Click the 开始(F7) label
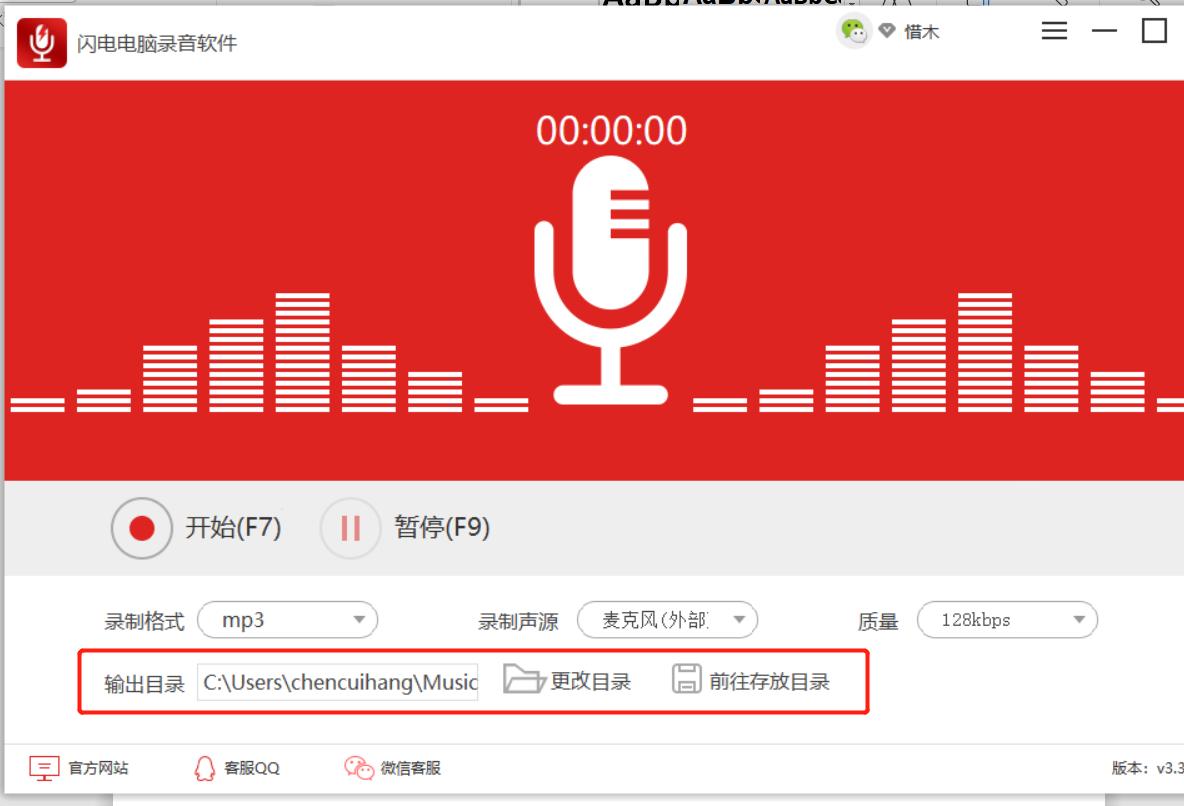Image resolution: width=1184 pixels, height=806 pixels. coord(233,527)
